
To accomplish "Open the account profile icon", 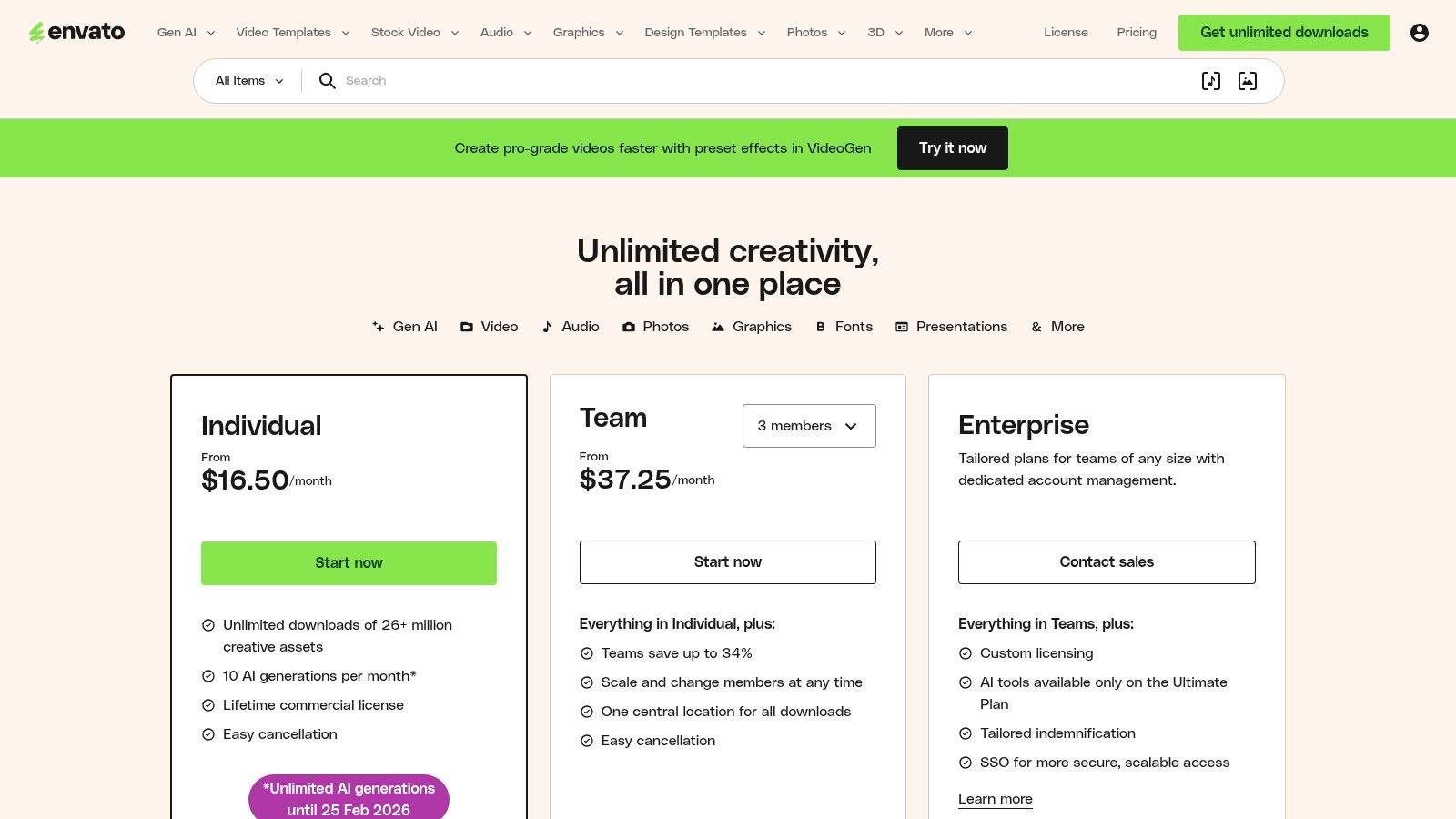I will pos(1420,32).
